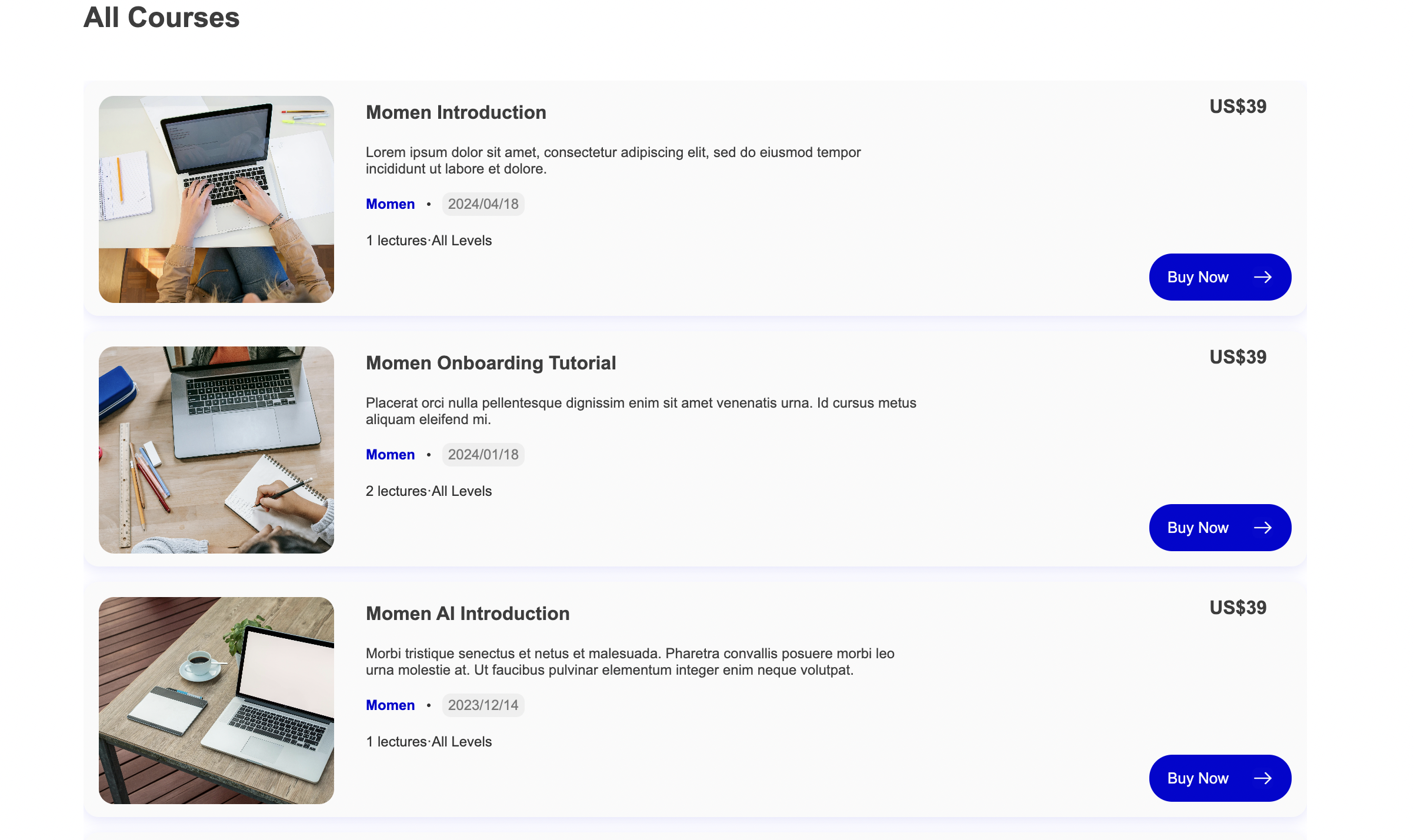
Task: Open the Momen Introduction title
Action: (456, 112)
